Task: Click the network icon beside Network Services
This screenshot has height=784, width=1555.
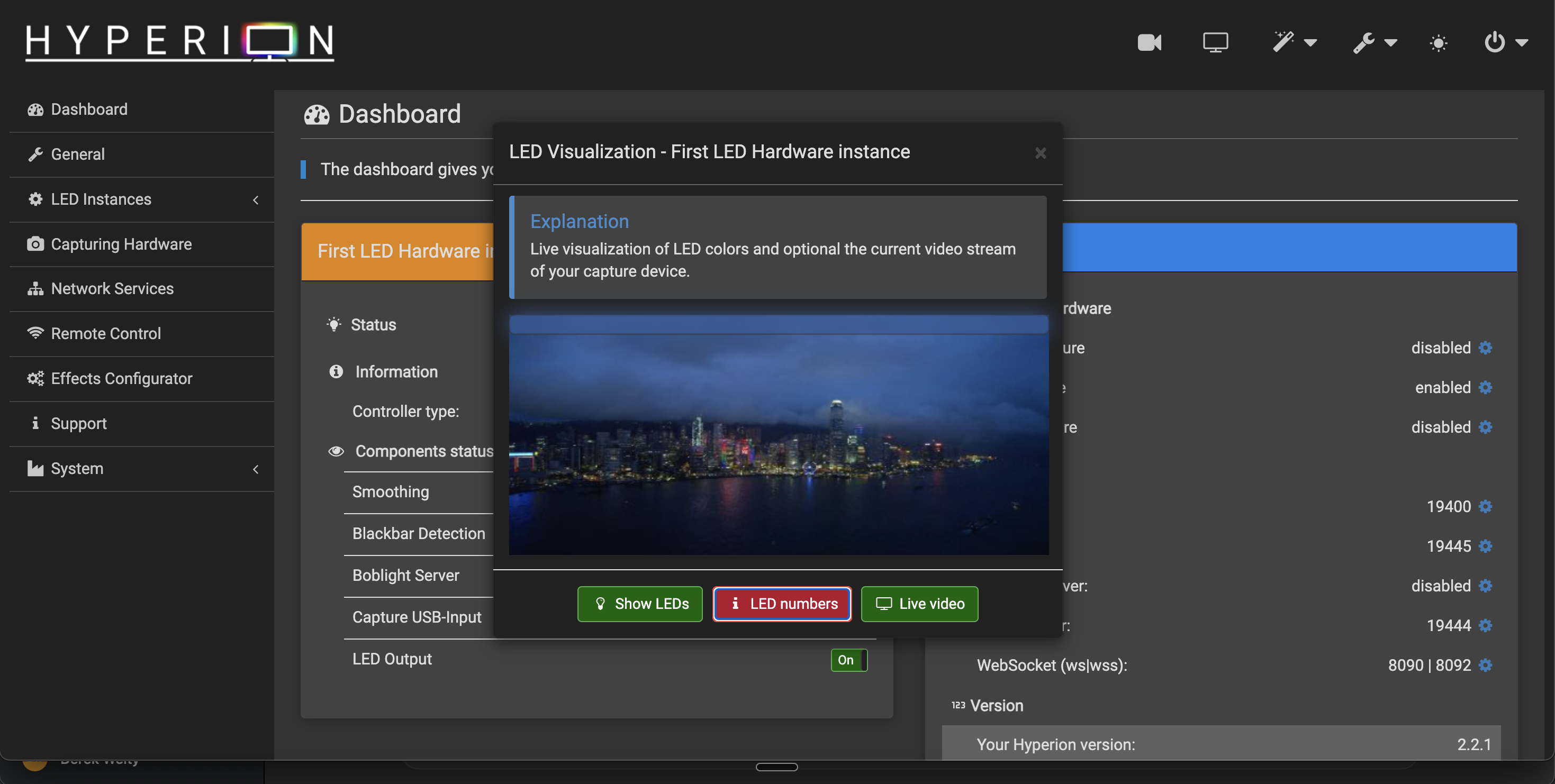Action: point(35,288)
